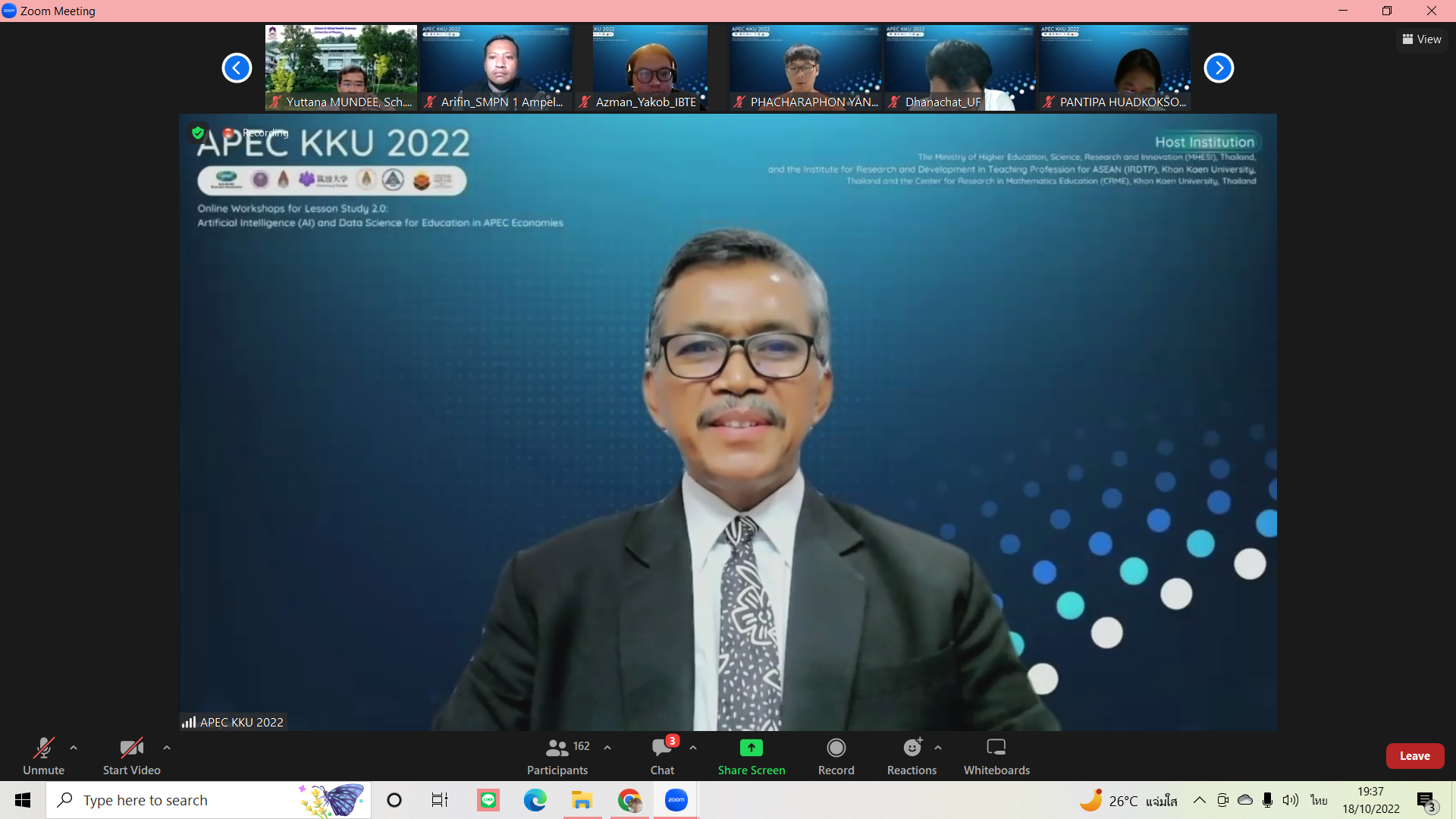Toggle system volume speaker icon in tray

[x=1290, y=800]
